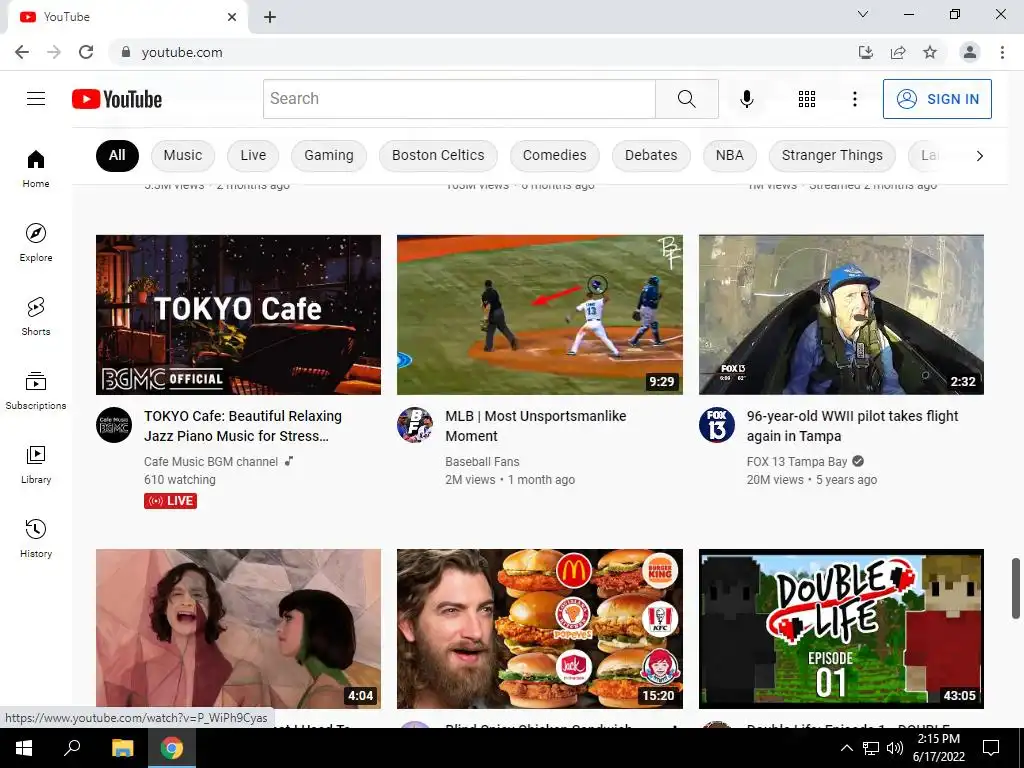Click the SIGN IN button
The height and width of the screenshot is (768, 1024).
coord(937,99)
